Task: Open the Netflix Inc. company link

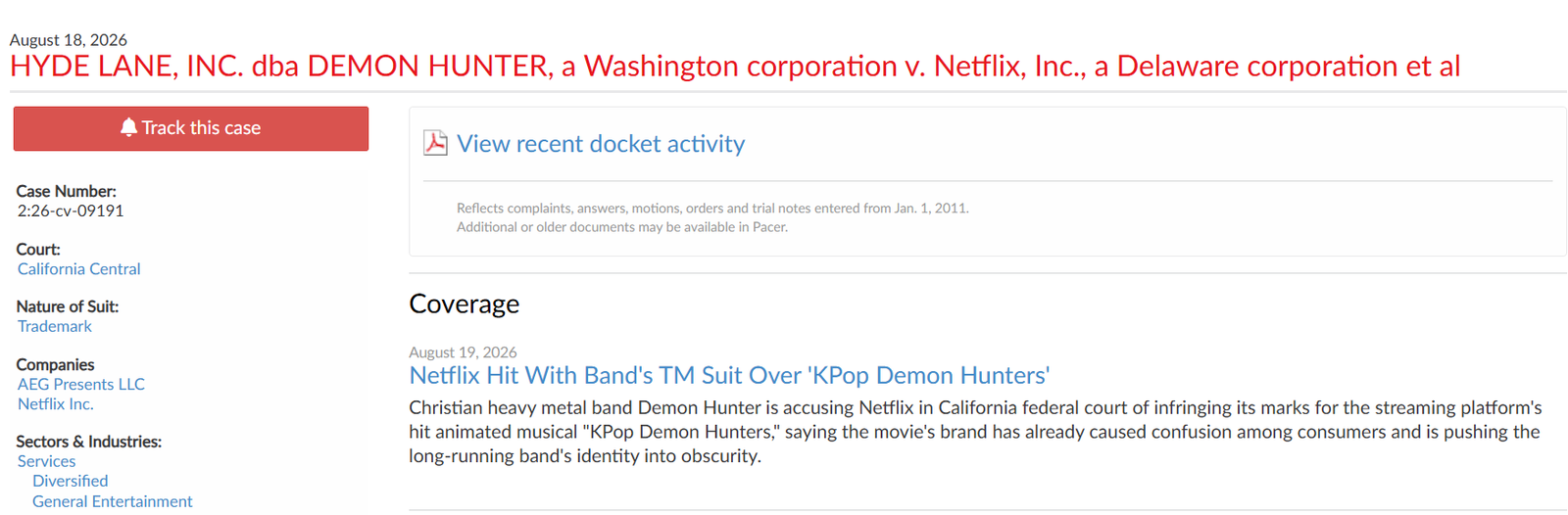Action: click(55, 403)
